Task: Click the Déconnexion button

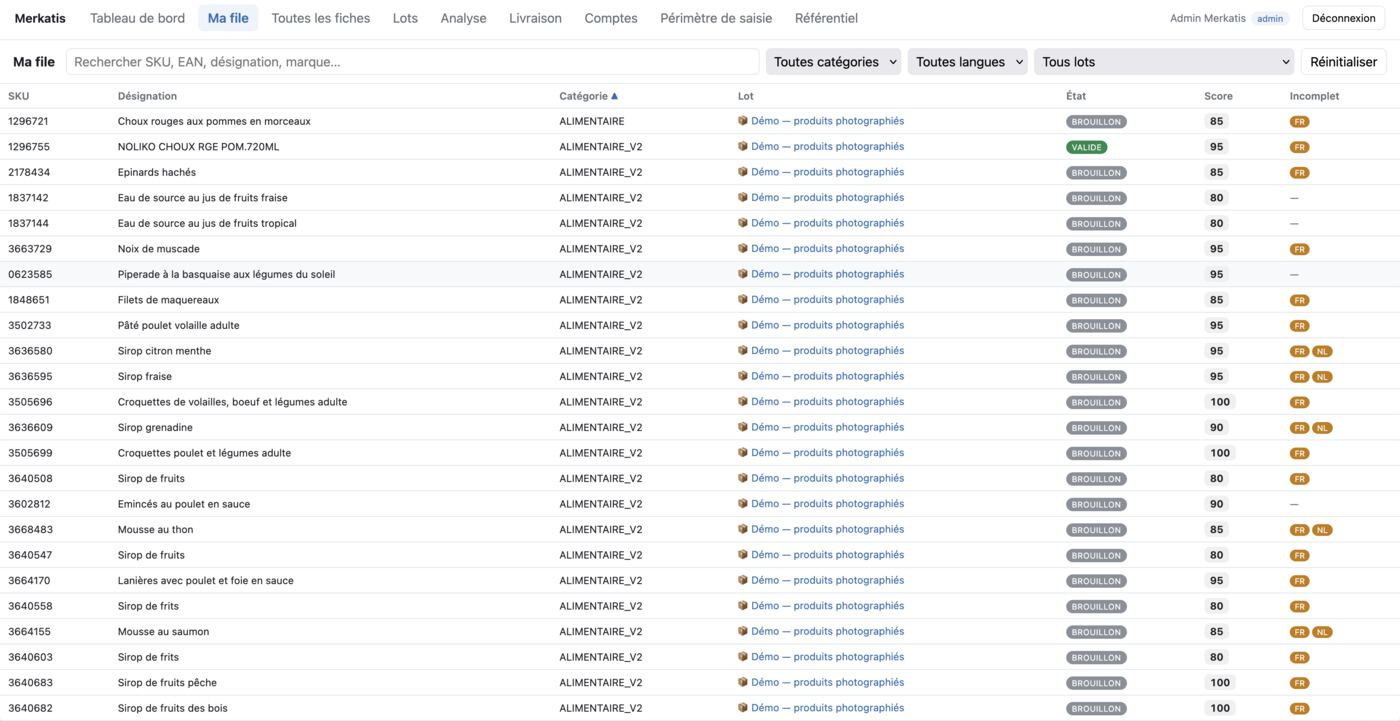Action: coord(1343,18)
